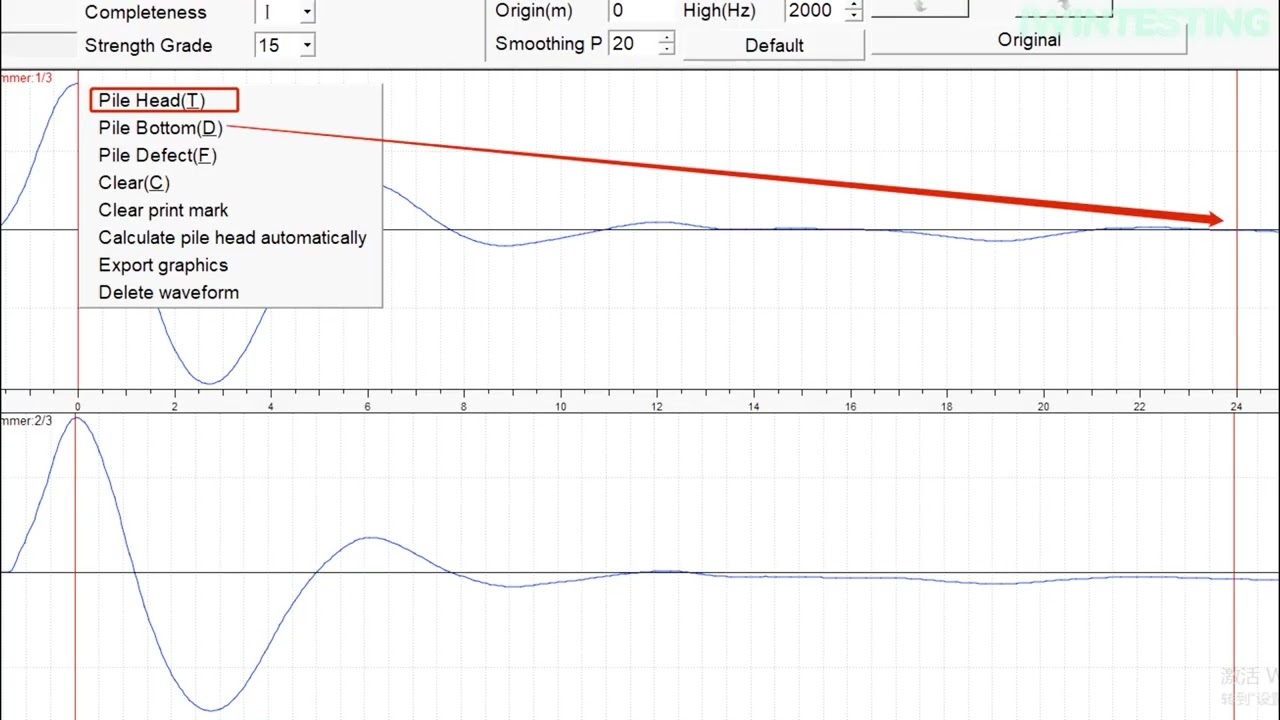Choose Calculate pile head automatically
This screenshot has height=720, width=1280.
pyautogui.click(x=232, y=238)
